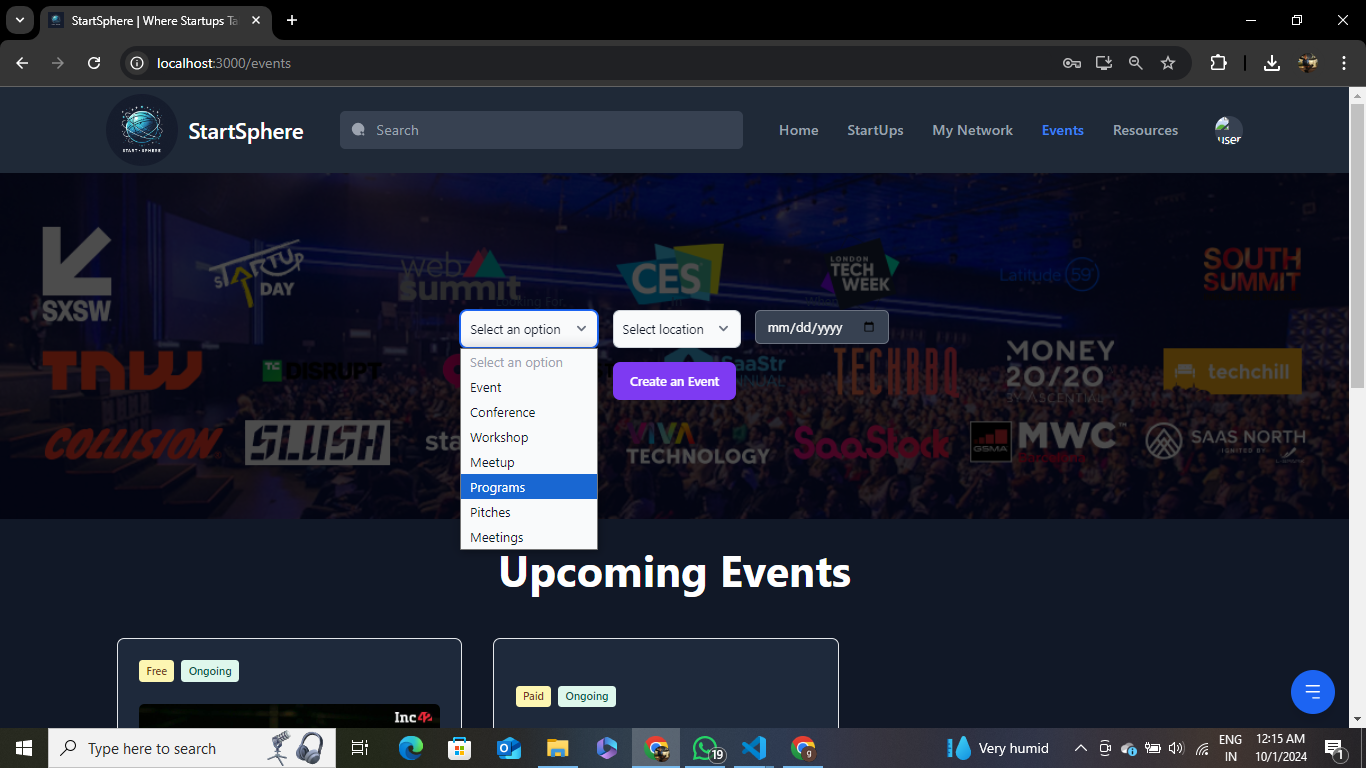Open Visual Studio Code from taskbar
Image resolution: width=1366 pixels, height=768 pixels.
[x=754, y=748]
